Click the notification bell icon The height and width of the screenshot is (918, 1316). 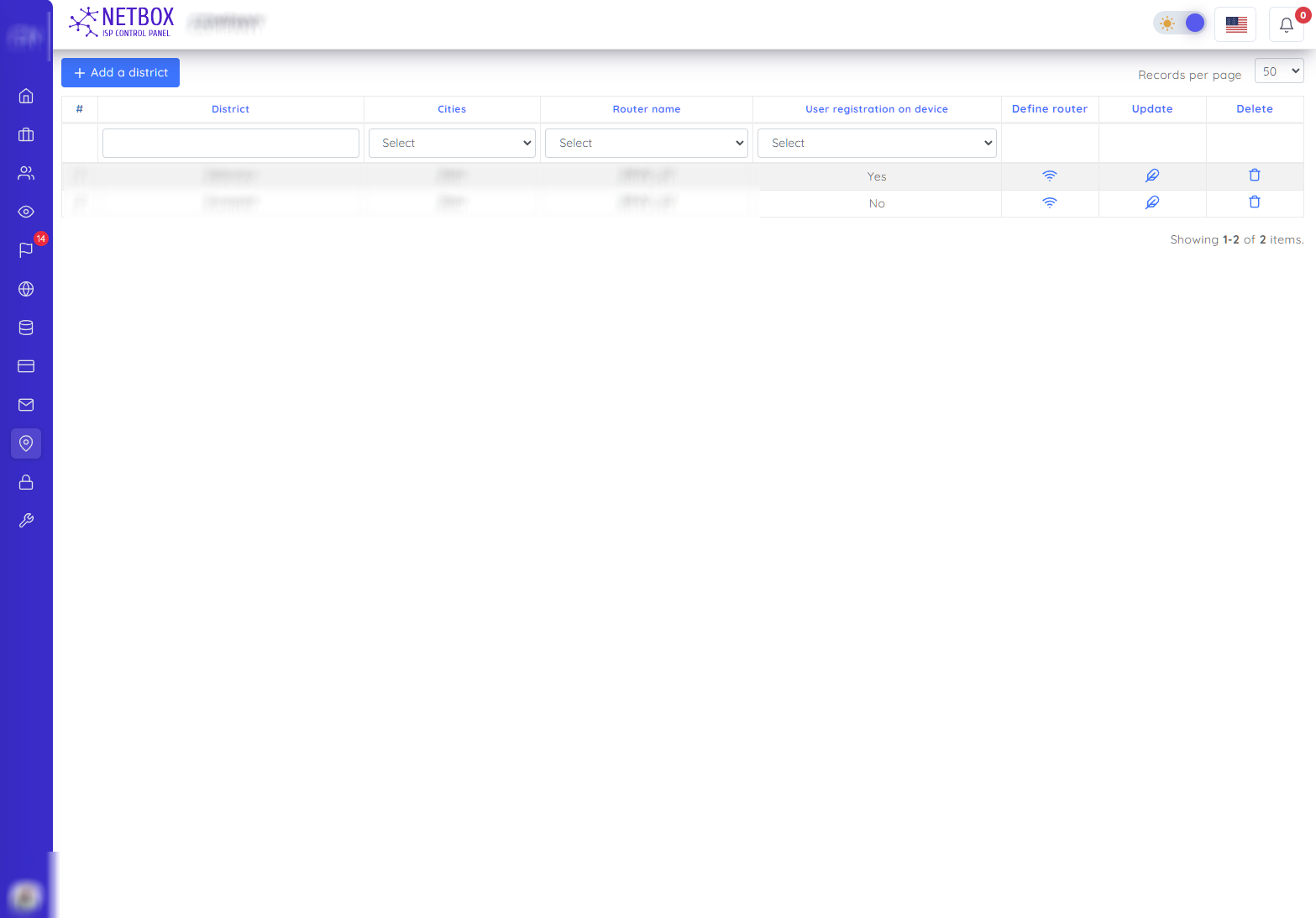pyautogui.click(x=1286, y=24)
